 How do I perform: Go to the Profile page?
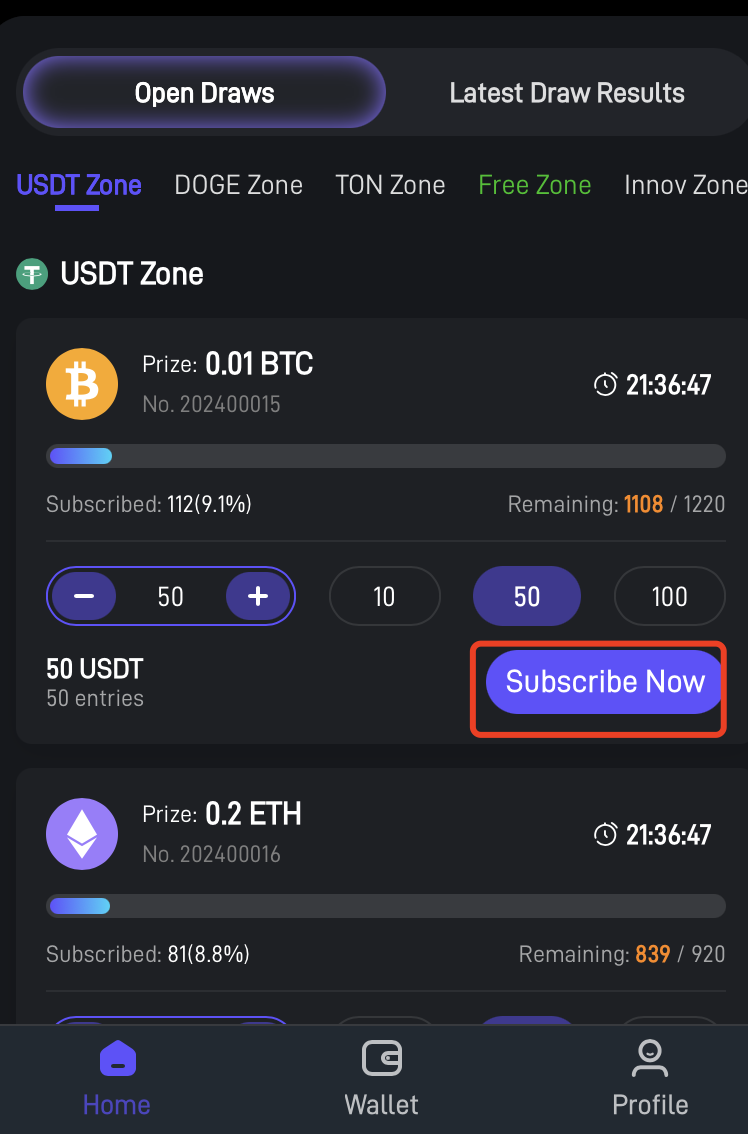(x=650, y=1078)
